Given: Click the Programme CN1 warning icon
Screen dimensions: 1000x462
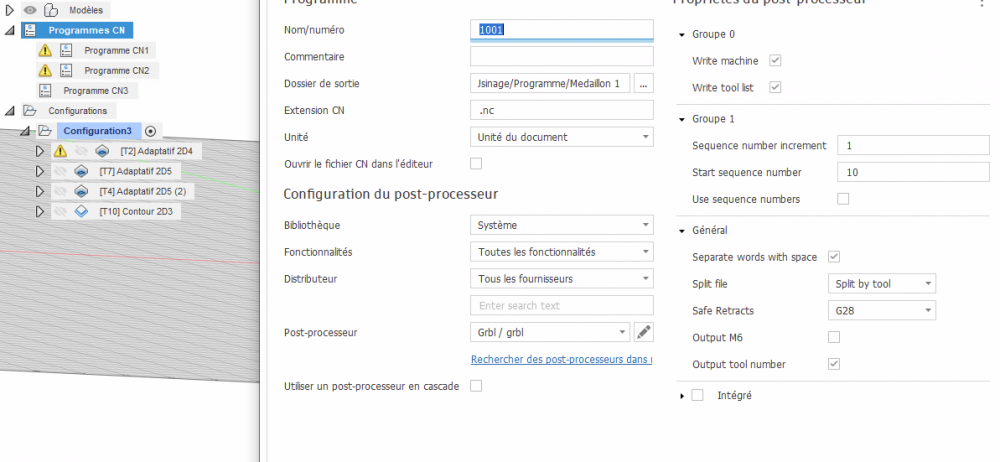Looking at the screenshot, I should pos(45,50).
